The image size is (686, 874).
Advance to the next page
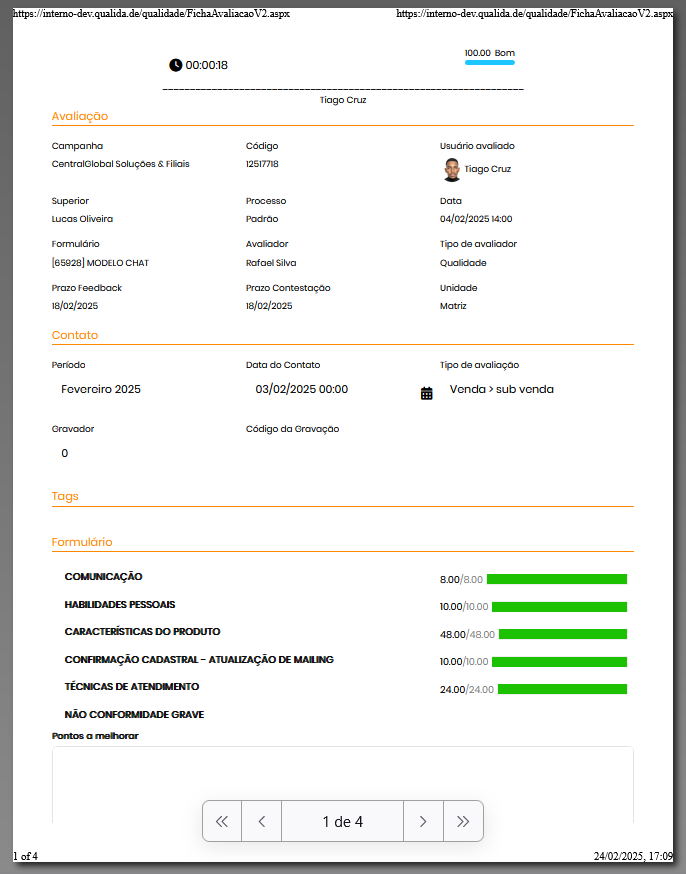[x=423, y=822]
